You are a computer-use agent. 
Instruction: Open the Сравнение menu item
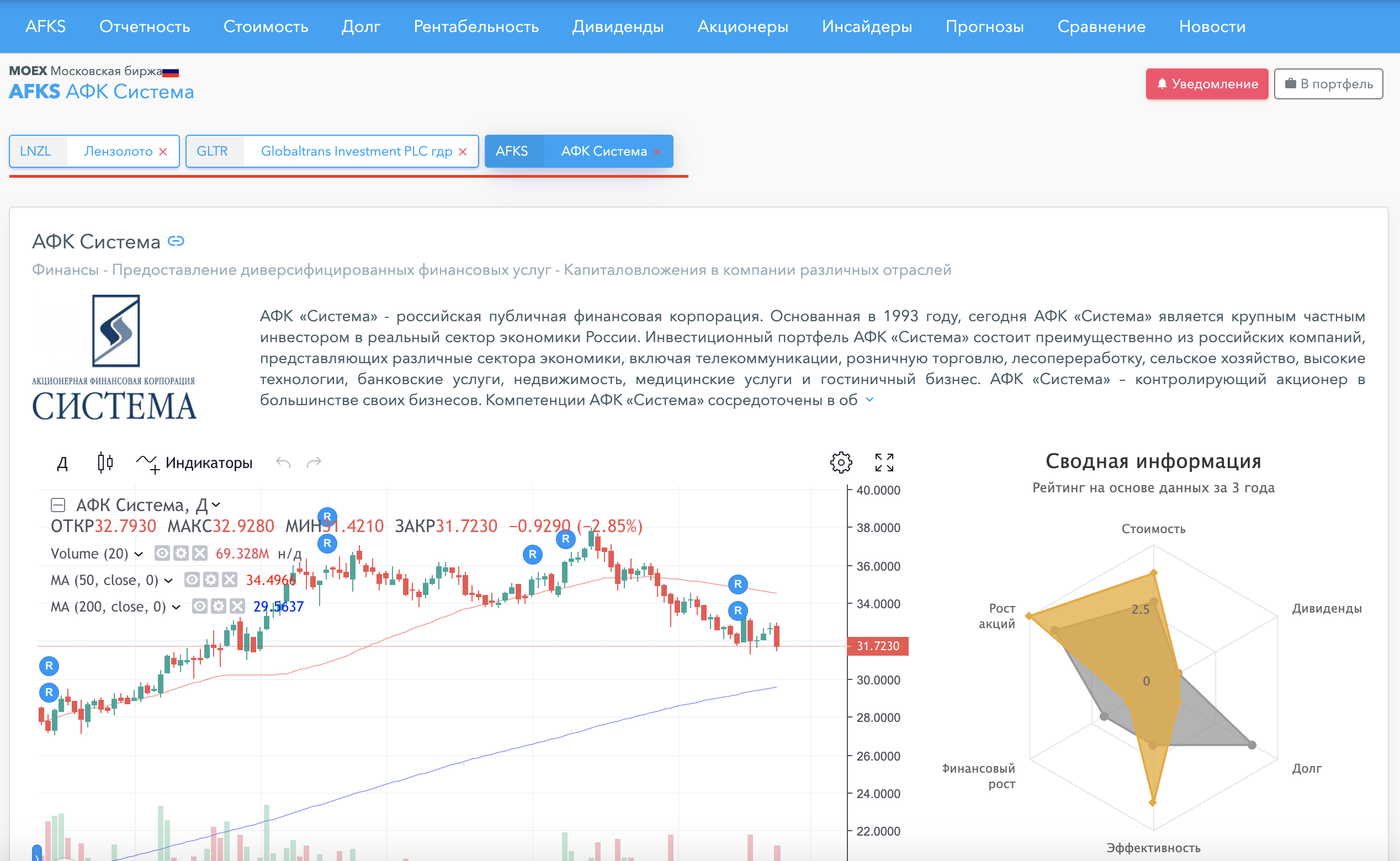(x=1101, y=26)
